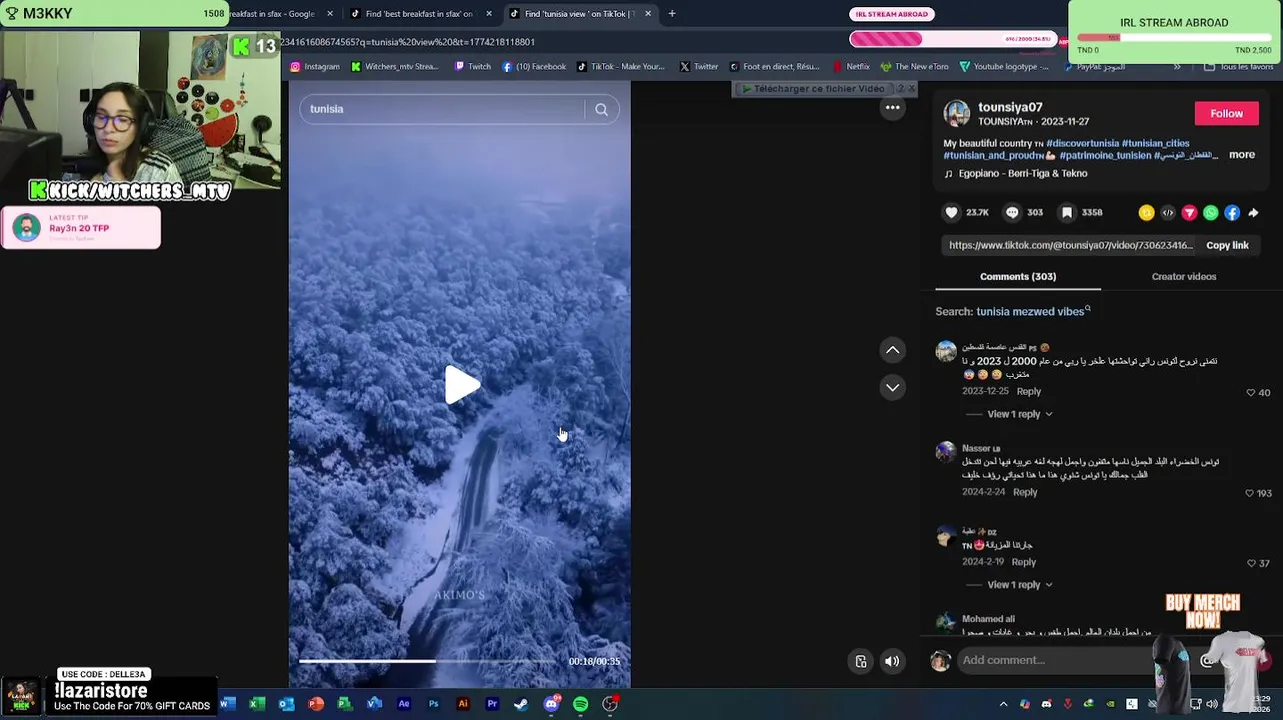Go to next video with down arrow
This screenshot has height=720, width=1283.
pos(892,387)
